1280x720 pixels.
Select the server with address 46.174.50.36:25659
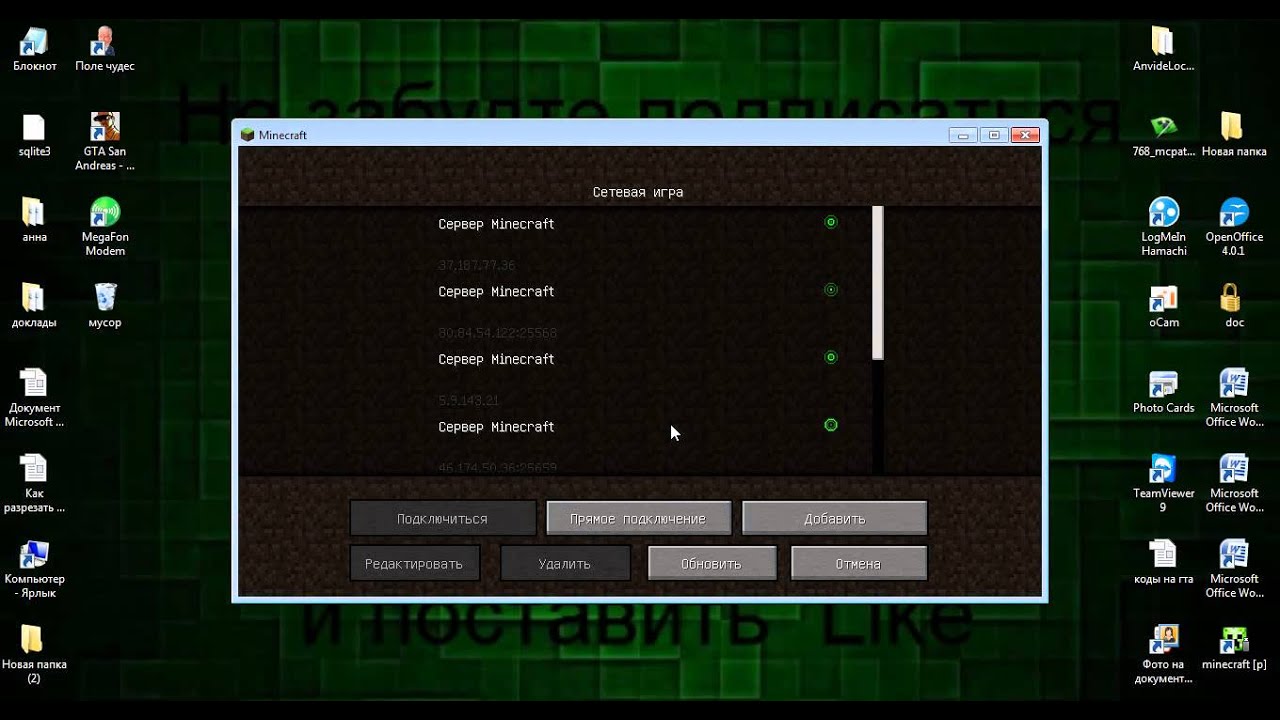tap(638, 445)
